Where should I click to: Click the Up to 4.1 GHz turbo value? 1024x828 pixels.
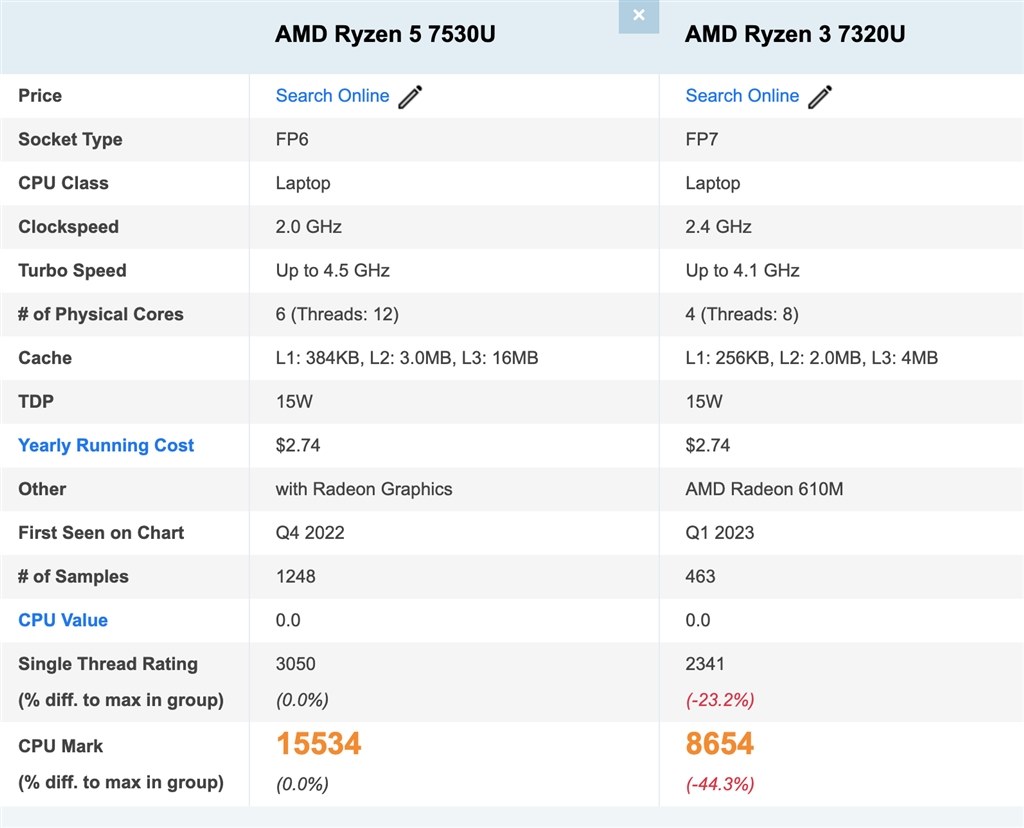click(743, 271)
